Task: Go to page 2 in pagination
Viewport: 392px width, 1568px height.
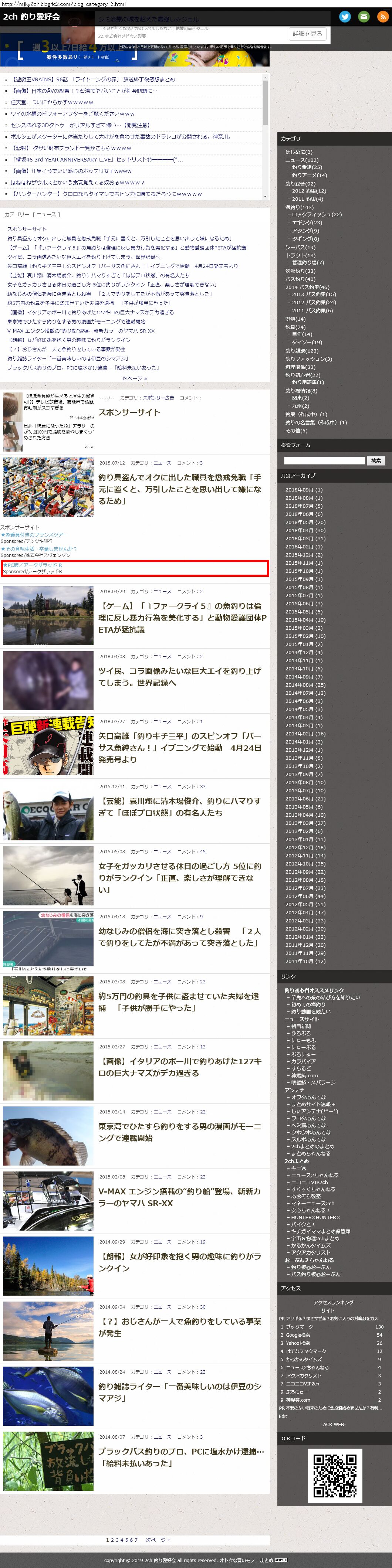Action: (112, 1540)
